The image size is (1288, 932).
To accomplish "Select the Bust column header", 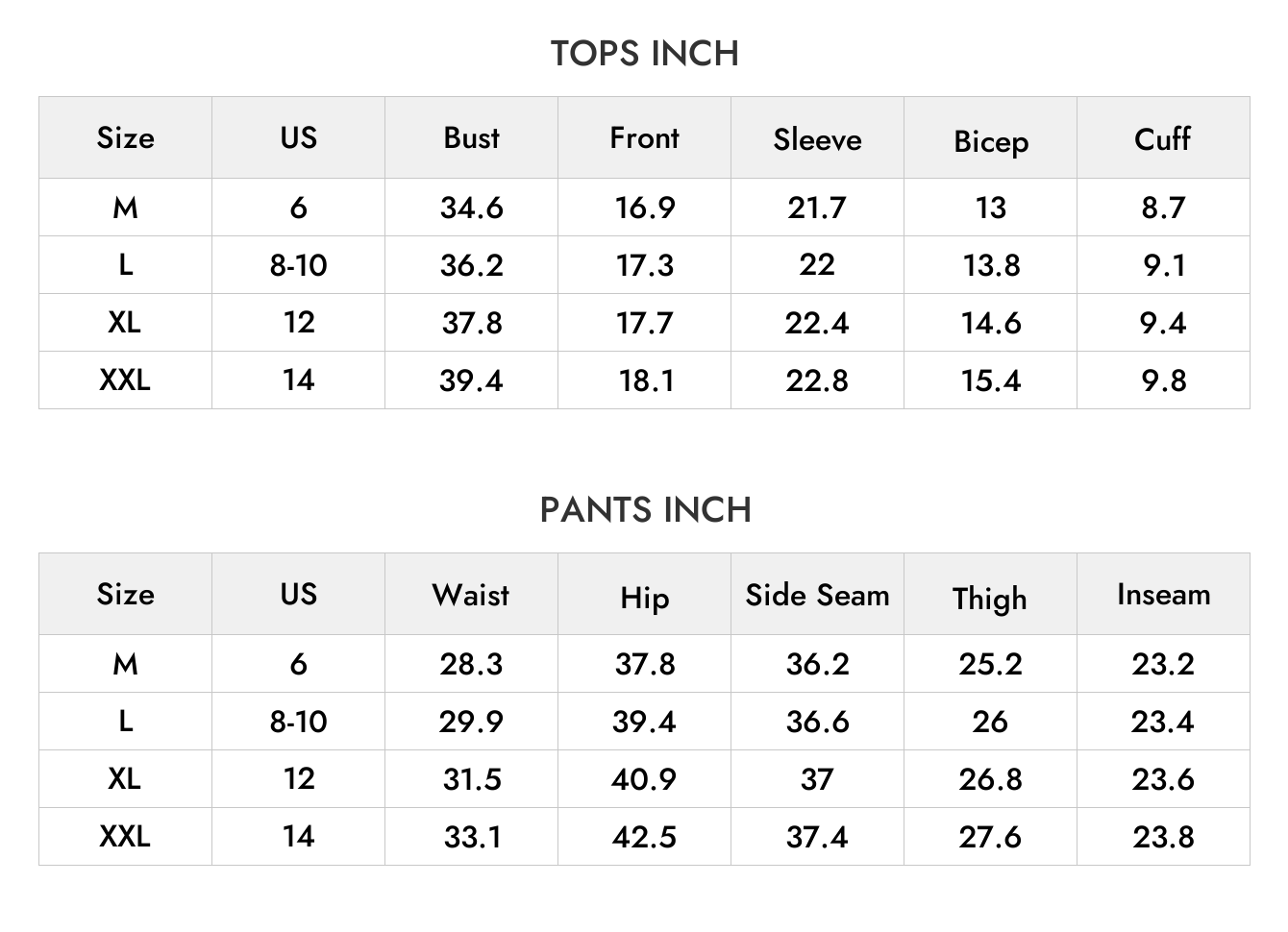I will (x=471, y=137).
